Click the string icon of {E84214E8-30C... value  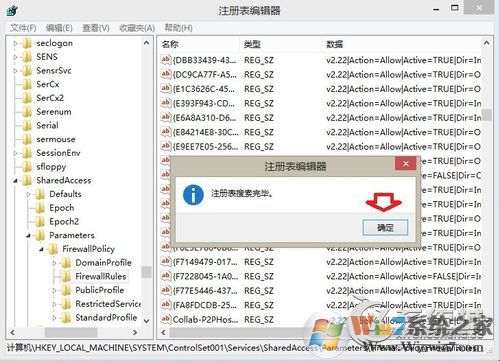tap(166, 132)
